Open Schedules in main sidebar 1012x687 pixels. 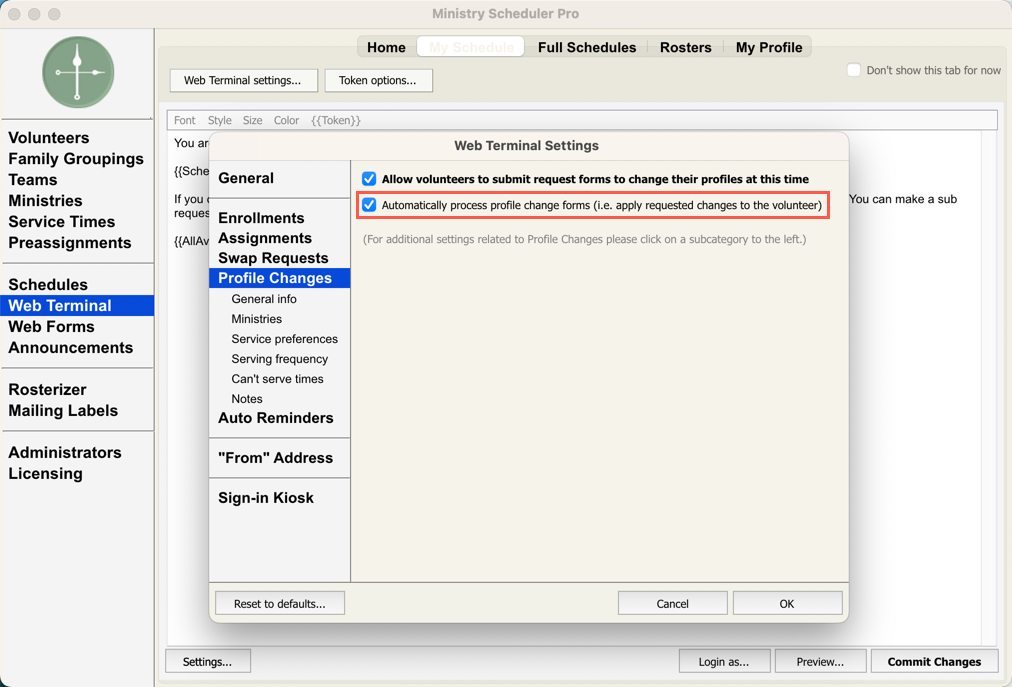point(77,285)
